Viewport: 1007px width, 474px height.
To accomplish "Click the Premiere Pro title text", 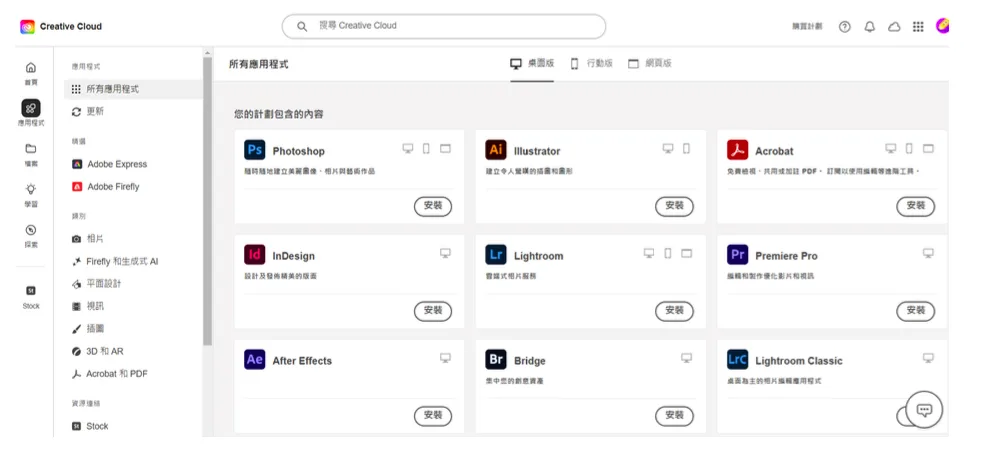I will coord(786,256).
